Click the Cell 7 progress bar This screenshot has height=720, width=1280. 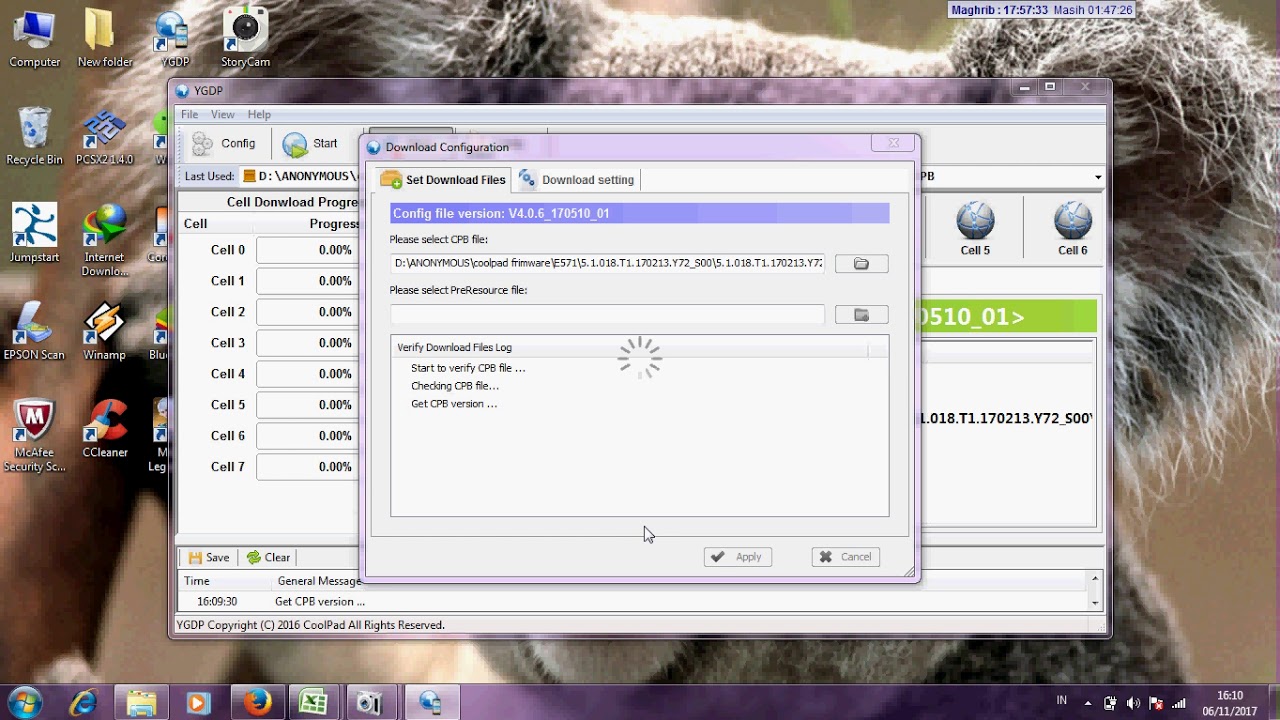click(307, 467)
